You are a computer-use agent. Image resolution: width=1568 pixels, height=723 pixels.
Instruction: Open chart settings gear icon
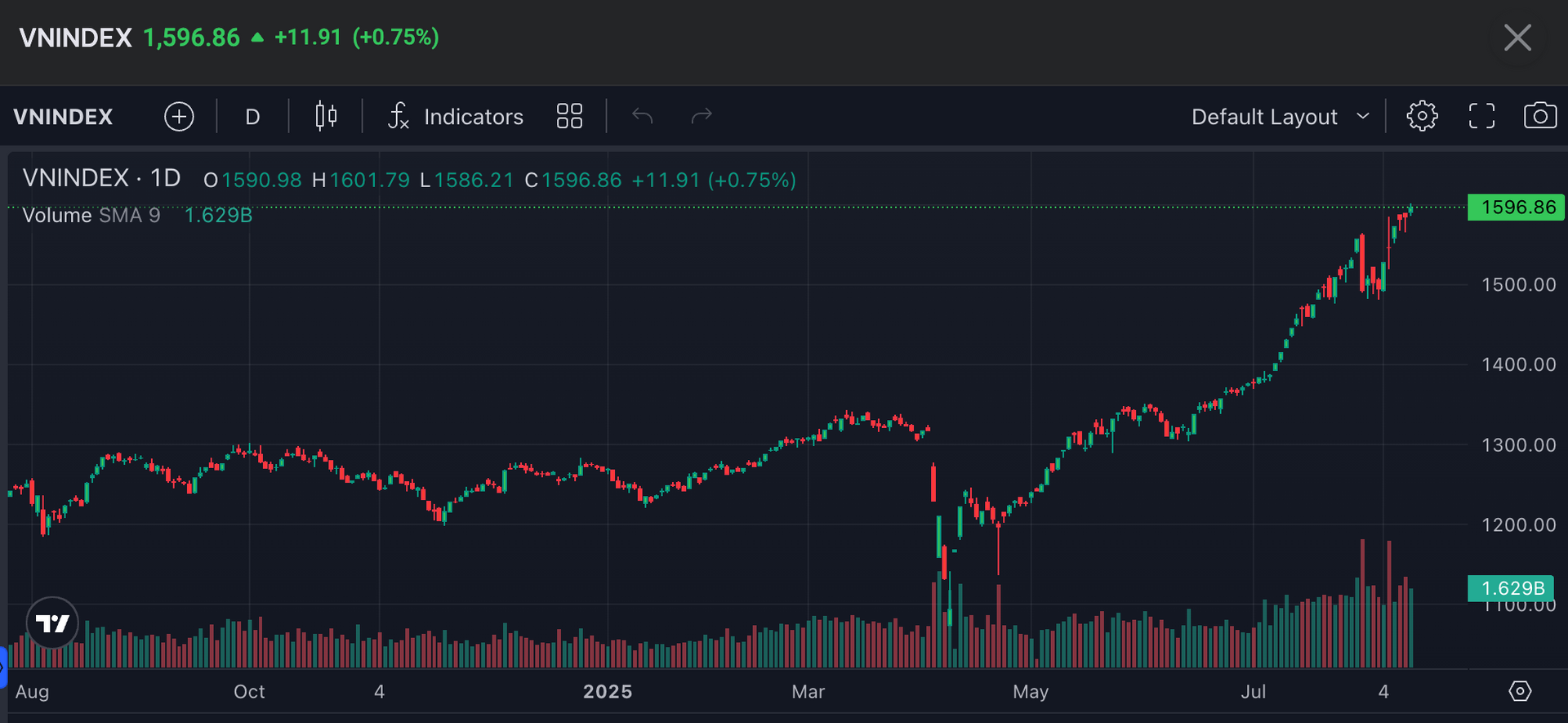click(1422, 117)
